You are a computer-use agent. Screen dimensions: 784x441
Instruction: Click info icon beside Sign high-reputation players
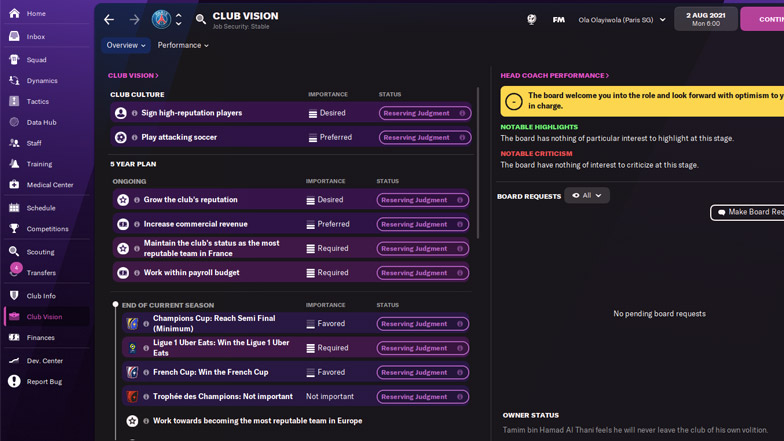(134, 114)
